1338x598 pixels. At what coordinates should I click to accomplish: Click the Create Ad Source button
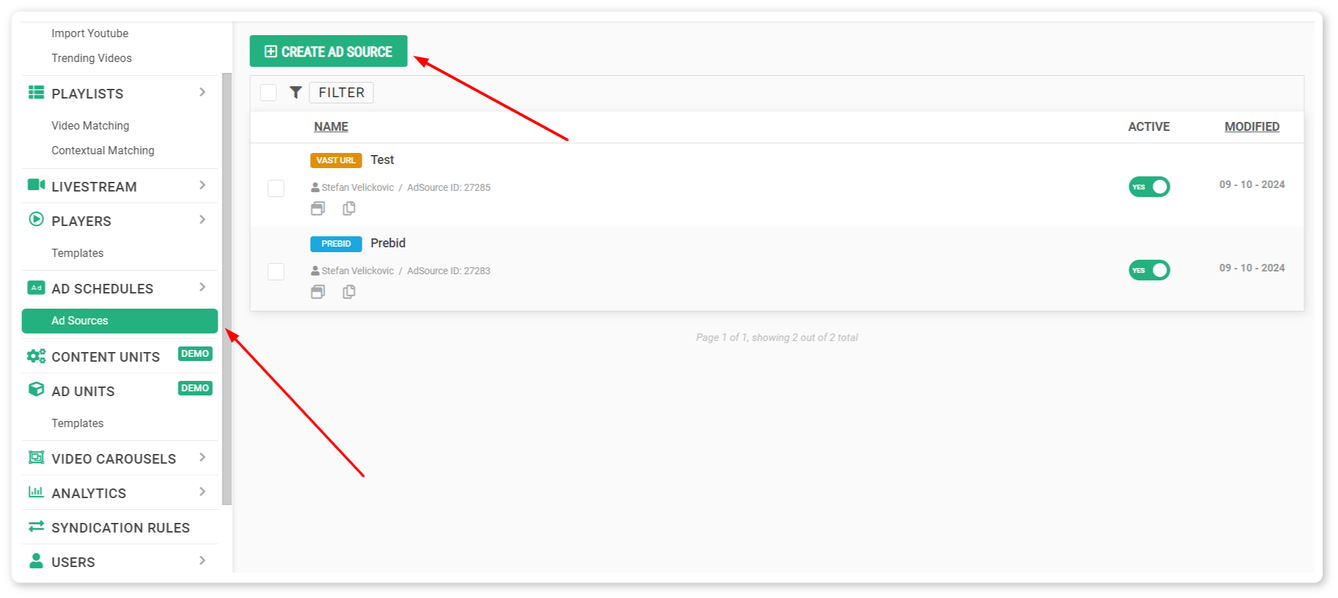coord(328,51)
